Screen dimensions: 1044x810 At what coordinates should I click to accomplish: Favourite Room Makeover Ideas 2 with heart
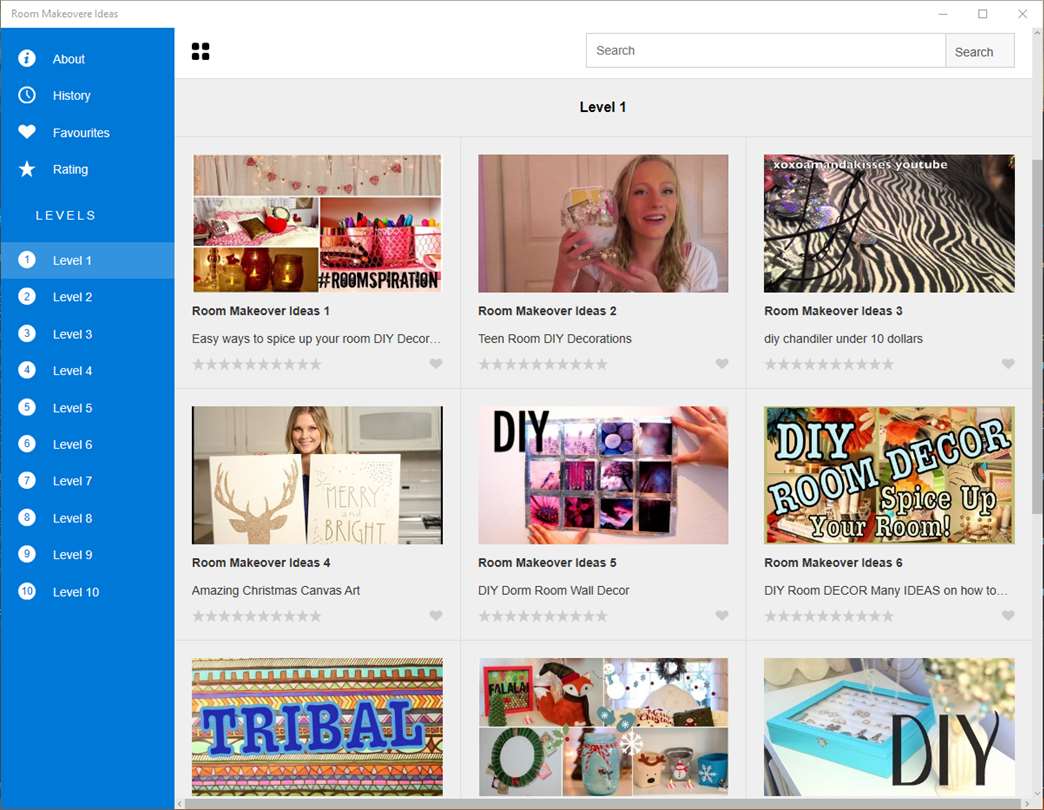(x=722, y=363)
